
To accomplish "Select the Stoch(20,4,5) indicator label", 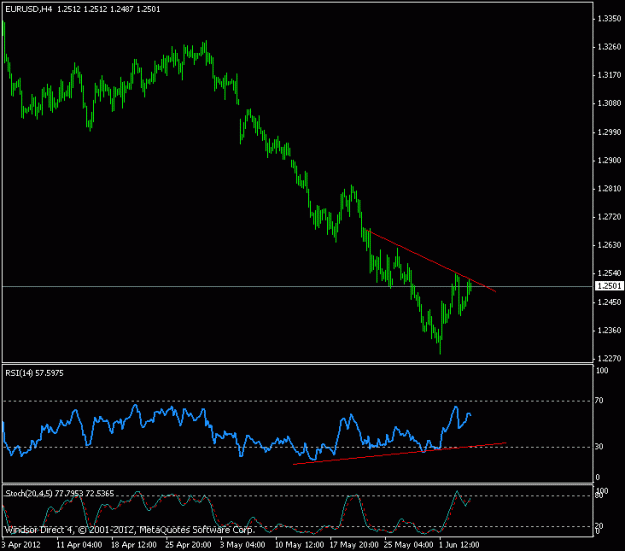I will click(x=59, y=494).
